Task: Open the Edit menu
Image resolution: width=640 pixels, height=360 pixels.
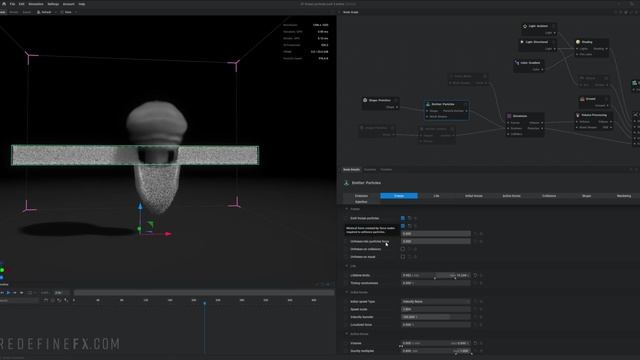Action: tap(22, 4)
